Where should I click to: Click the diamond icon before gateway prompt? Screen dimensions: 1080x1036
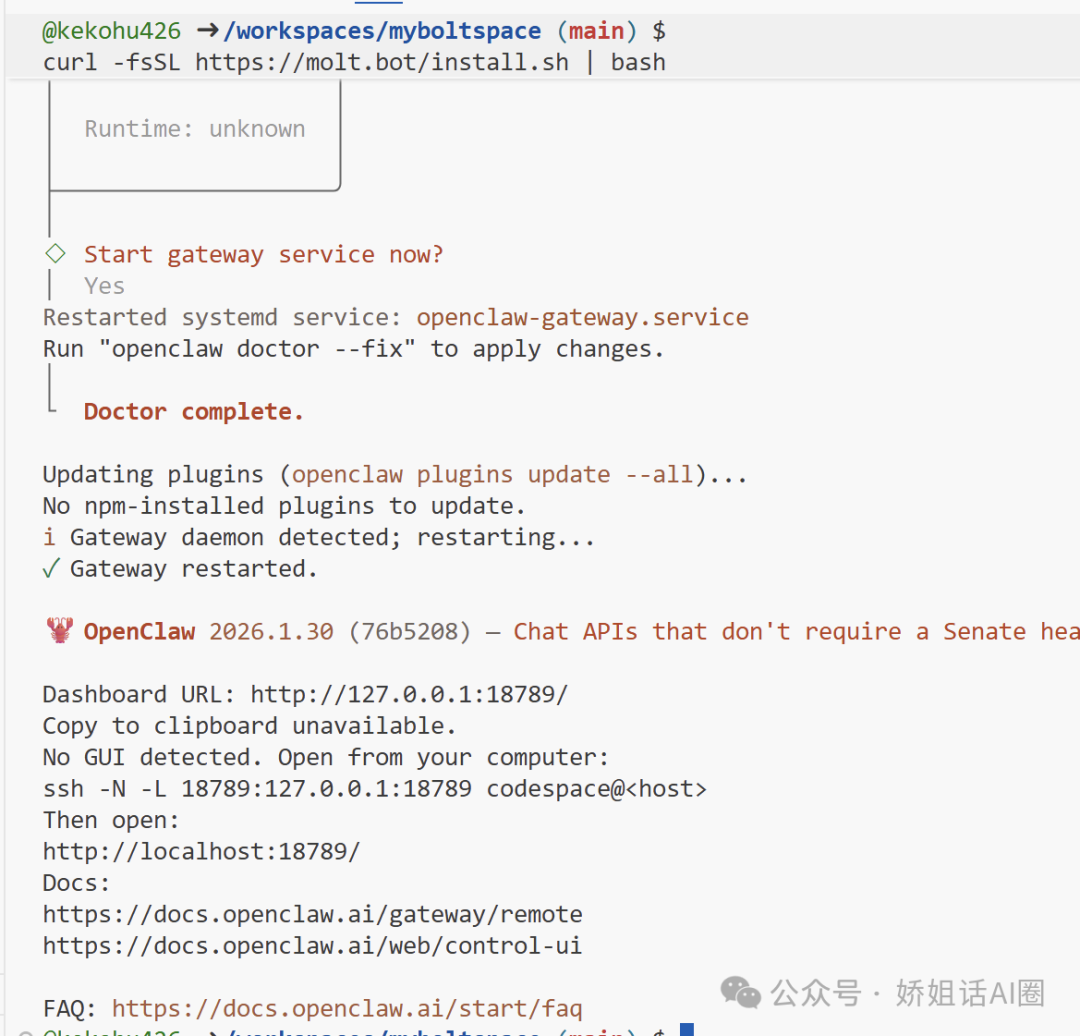click(x=56, y=254)
